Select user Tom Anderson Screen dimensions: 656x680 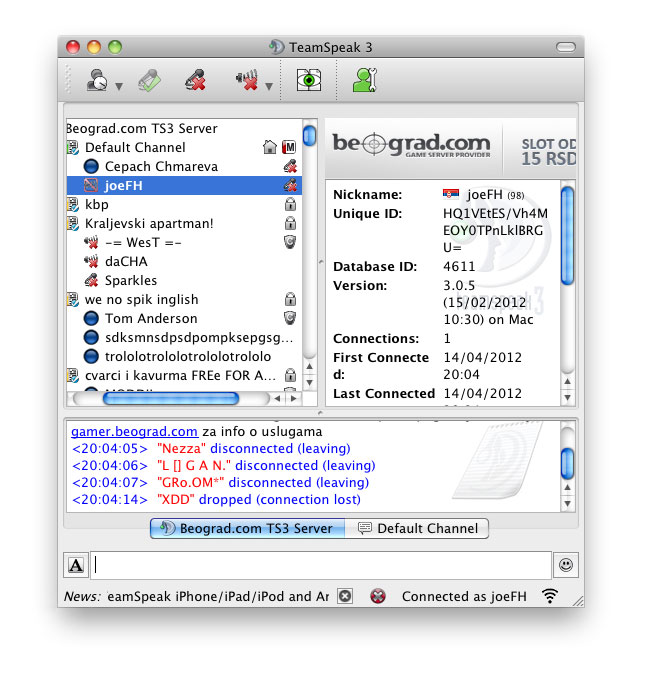pos(184,319)
